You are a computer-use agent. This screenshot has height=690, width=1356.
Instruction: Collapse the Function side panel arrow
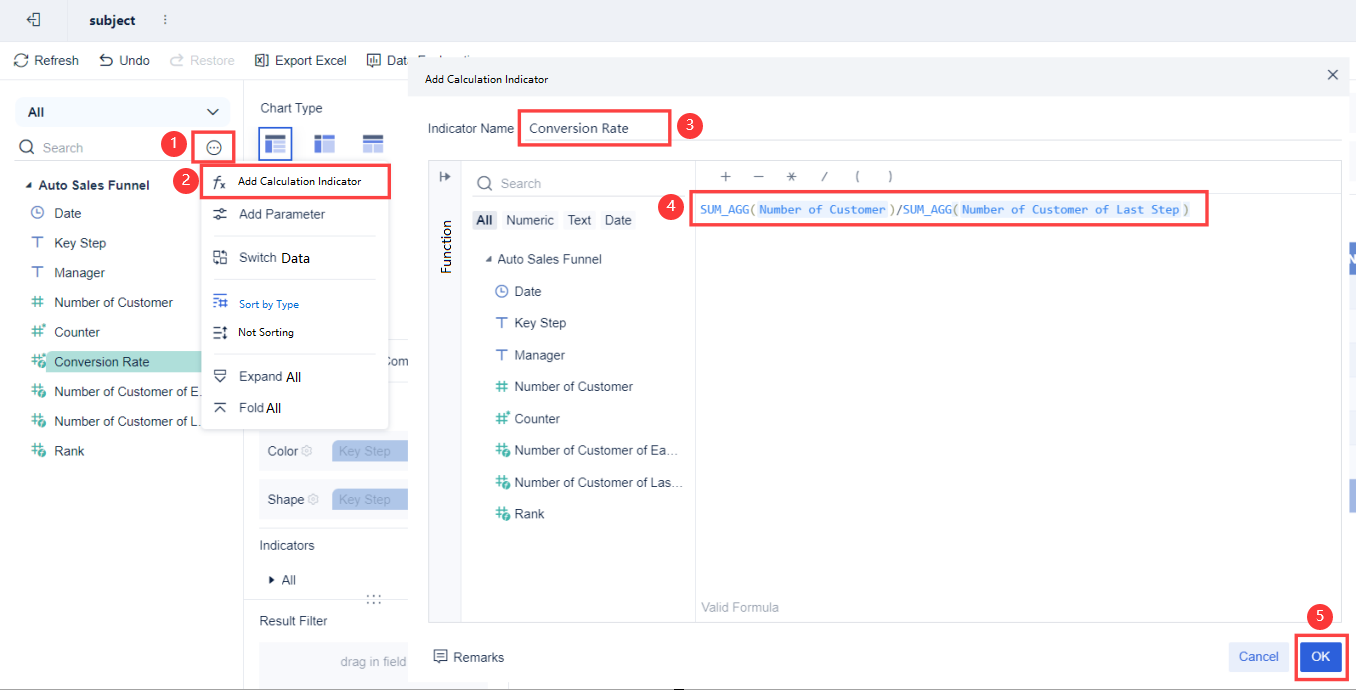click(445, 177)
